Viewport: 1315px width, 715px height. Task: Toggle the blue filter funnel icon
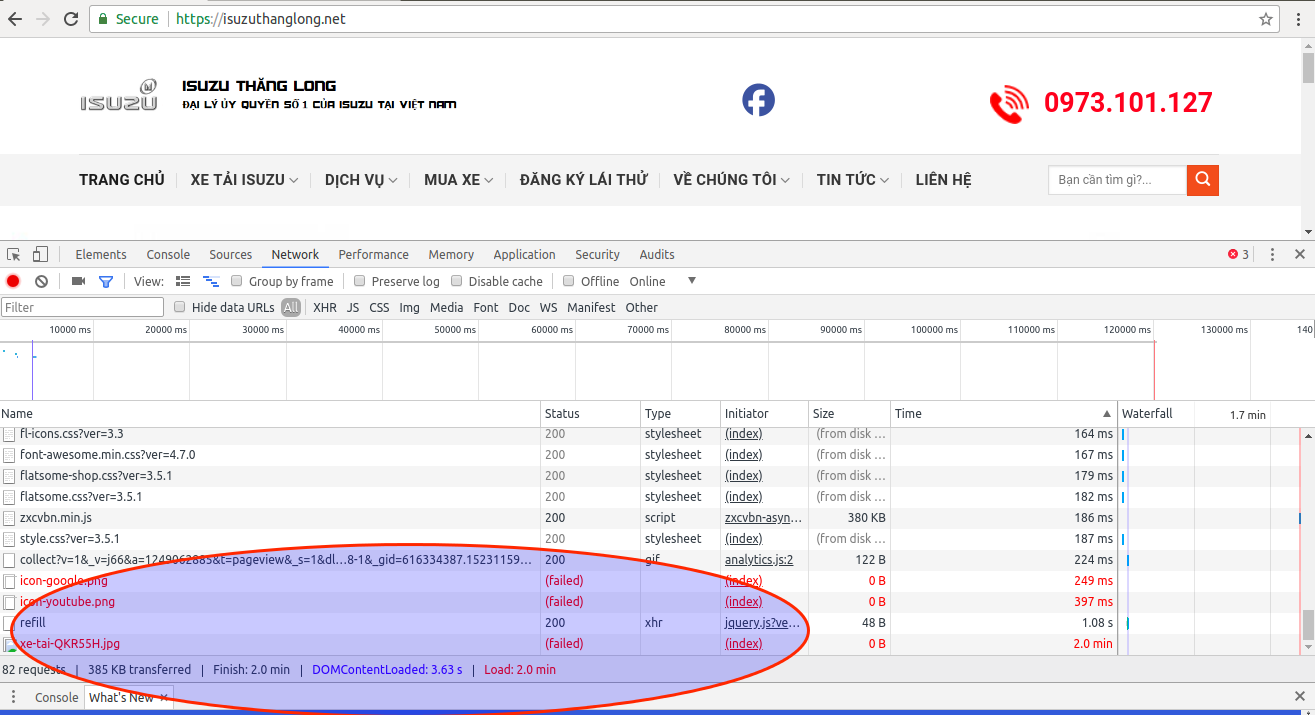(x=106, y=281)
